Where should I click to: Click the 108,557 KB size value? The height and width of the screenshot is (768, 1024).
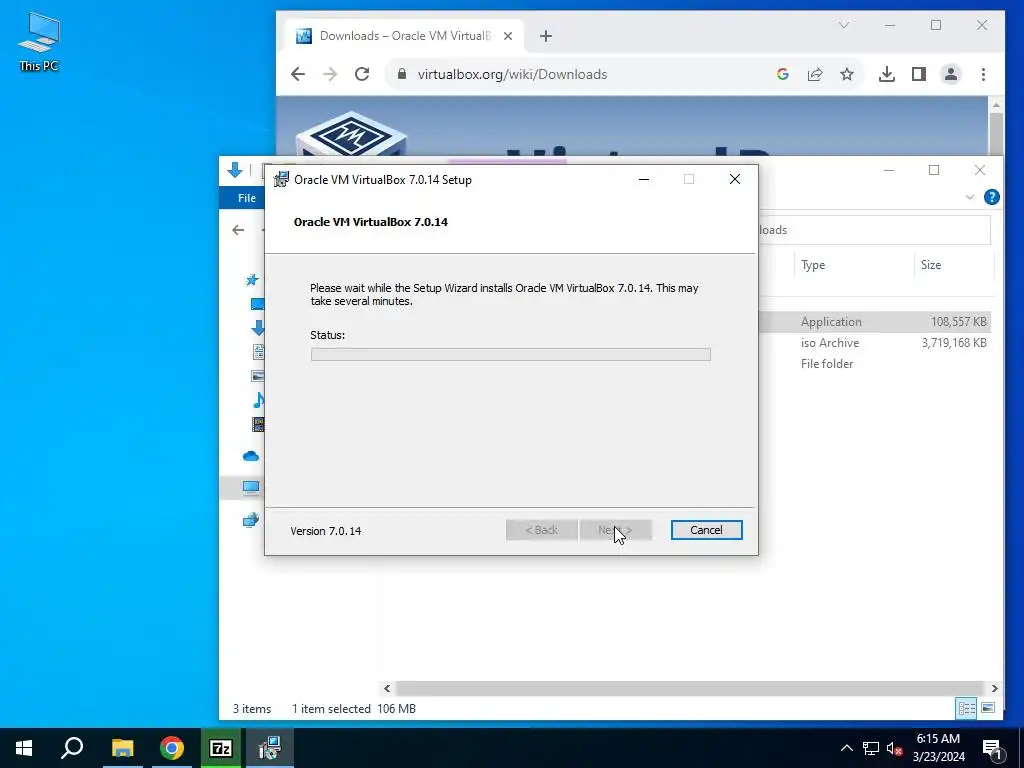959,322
